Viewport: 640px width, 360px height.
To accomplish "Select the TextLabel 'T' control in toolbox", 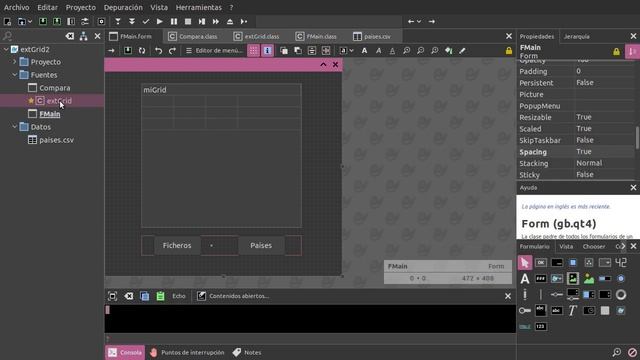I will coord(573,310).
